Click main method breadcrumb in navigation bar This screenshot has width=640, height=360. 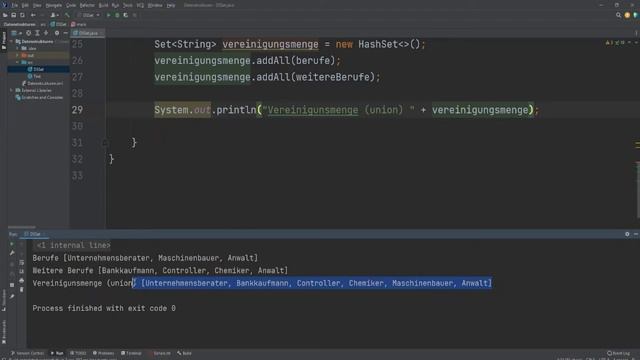tap(79, 24)
